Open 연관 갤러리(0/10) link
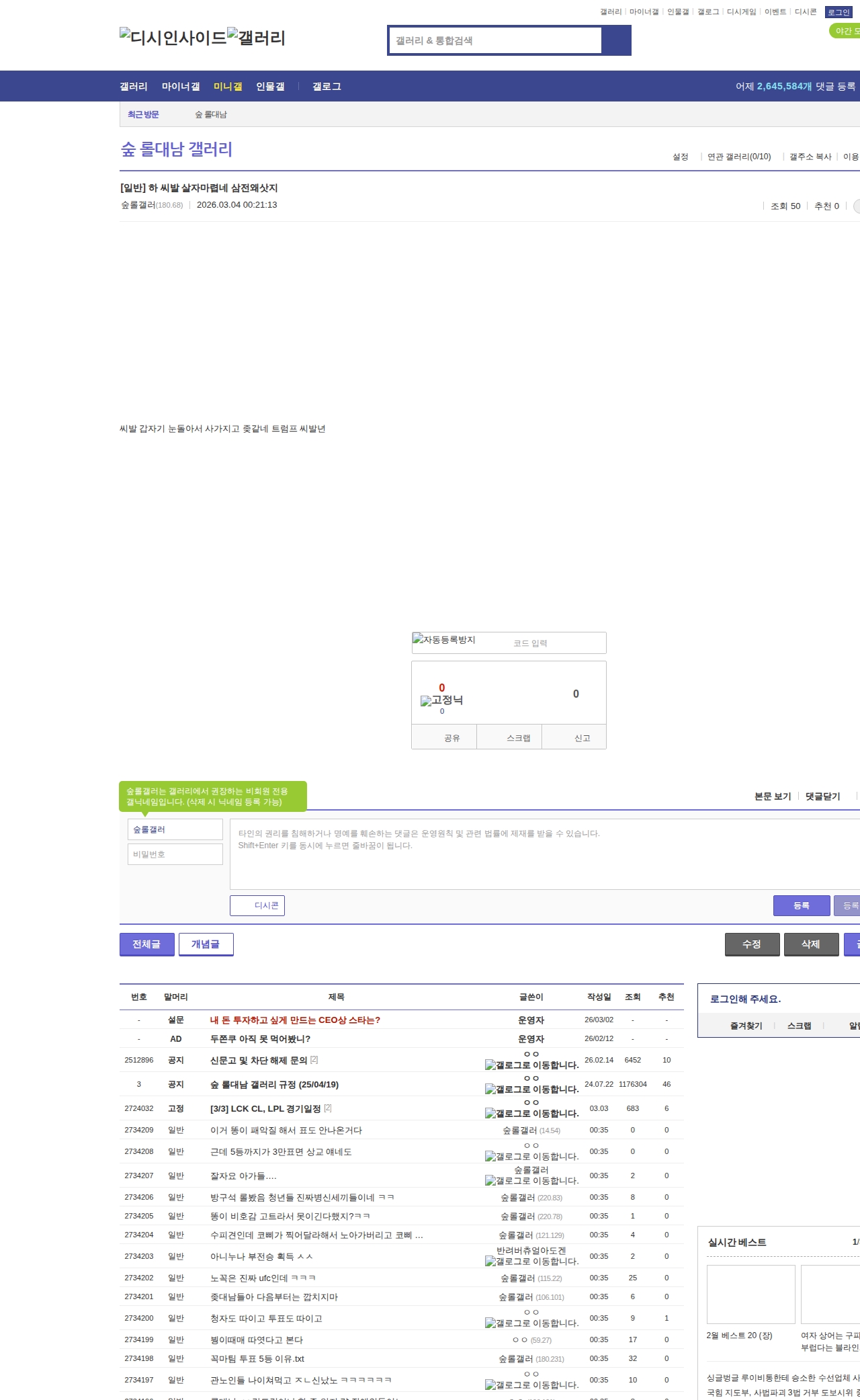 739,157
